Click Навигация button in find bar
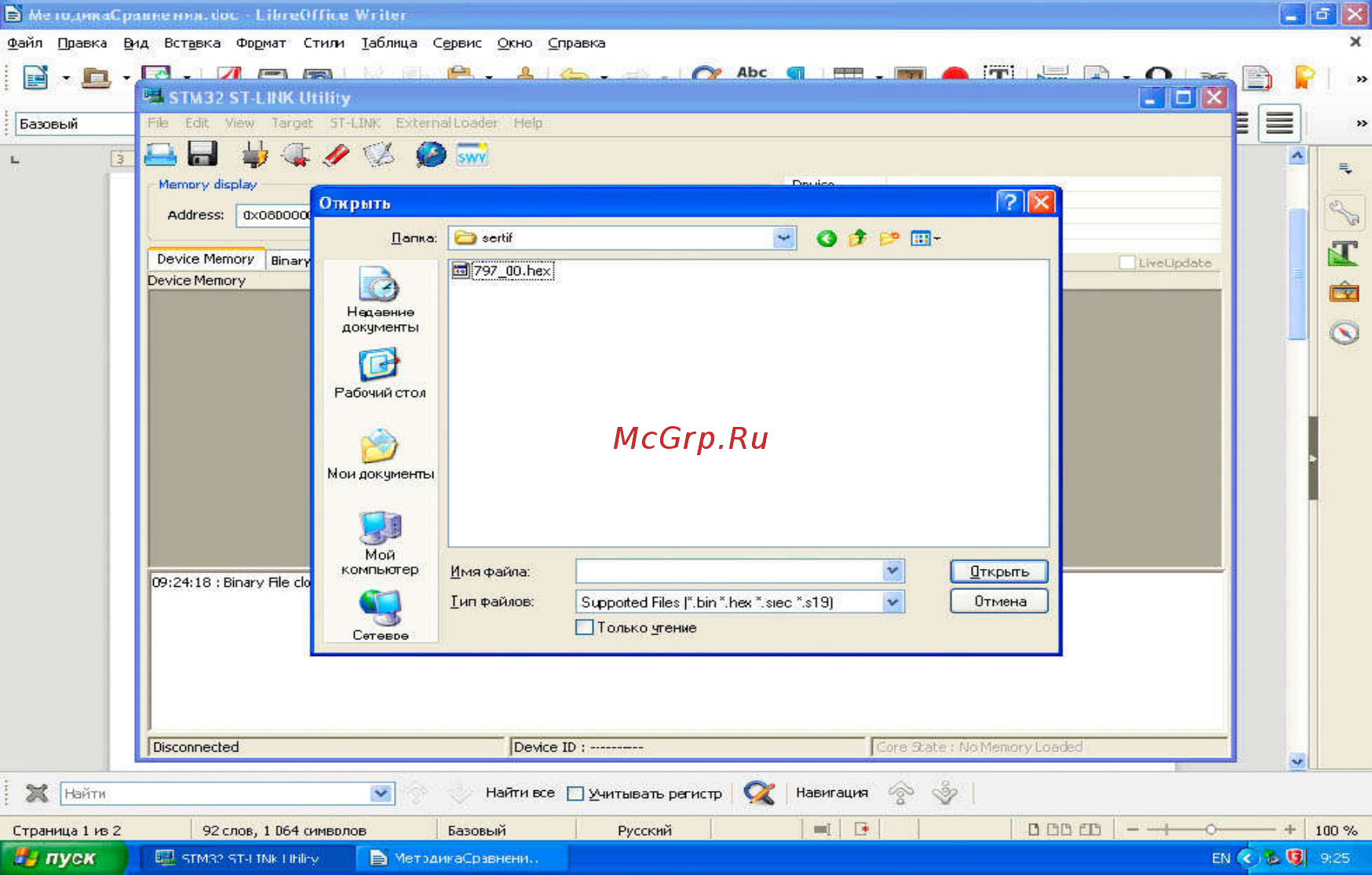This screenshot has height=875, width=1372. 832,793
